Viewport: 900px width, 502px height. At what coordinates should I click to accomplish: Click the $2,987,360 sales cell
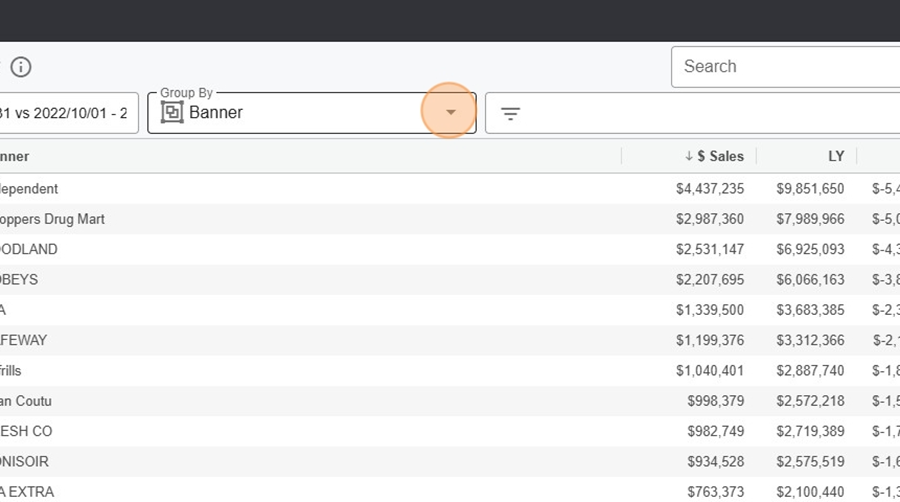tap(709, 219)
